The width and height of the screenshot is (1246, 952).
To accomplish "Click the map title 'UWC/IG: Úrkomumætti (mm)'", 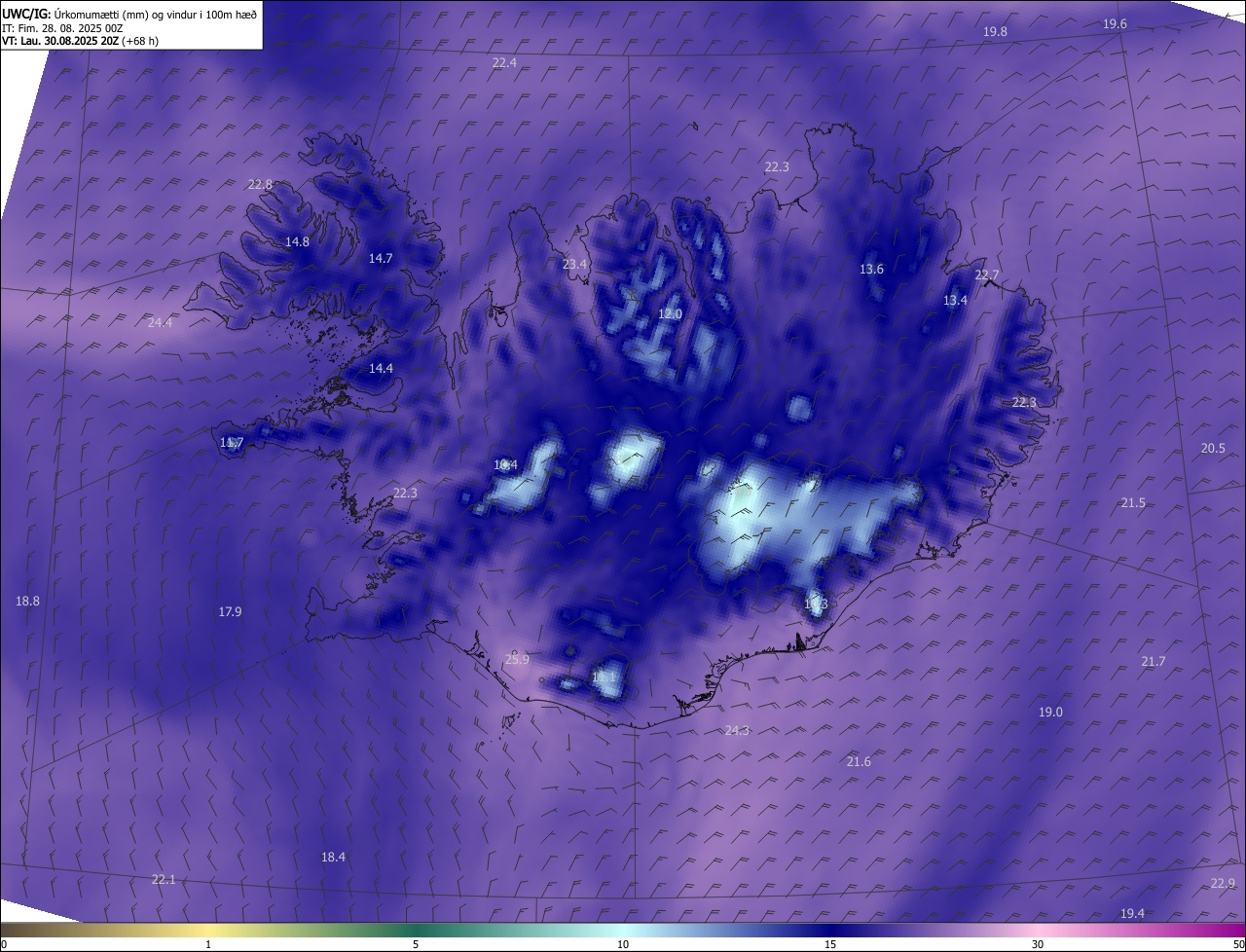I will [77, 14].
